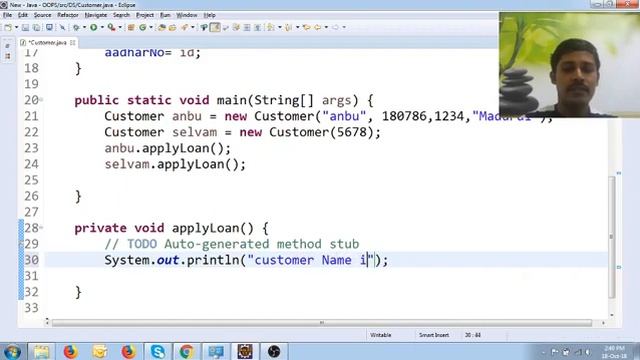Toggle the breadcrumb button left of Mark Occurrences
This screenshot has height=360, width=640.
[x=204, y=27]
